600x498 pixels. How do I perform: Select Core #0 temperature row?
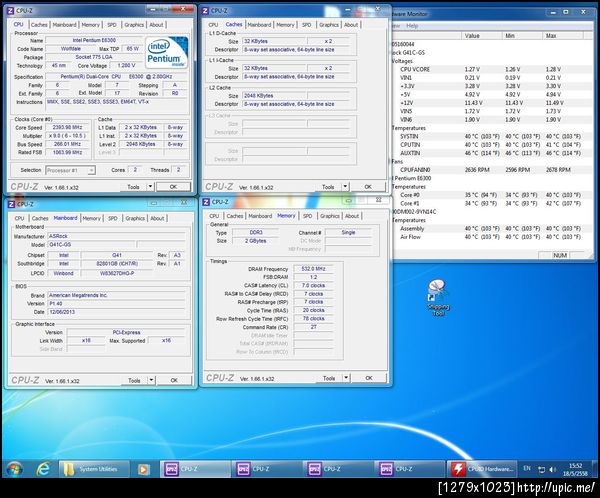[x=492, y=195]
